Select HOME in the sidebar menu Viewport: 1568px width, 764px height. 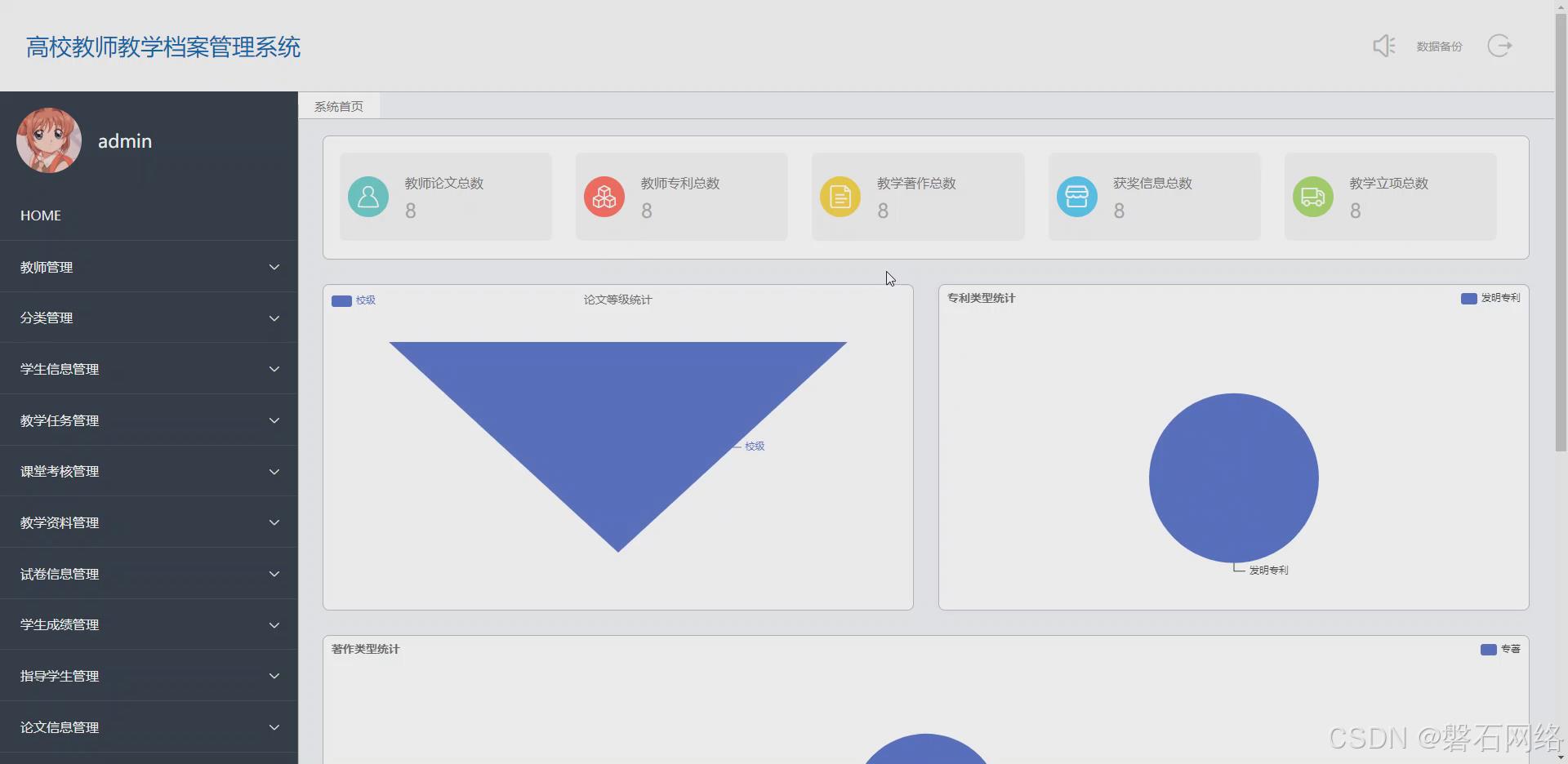41,215
